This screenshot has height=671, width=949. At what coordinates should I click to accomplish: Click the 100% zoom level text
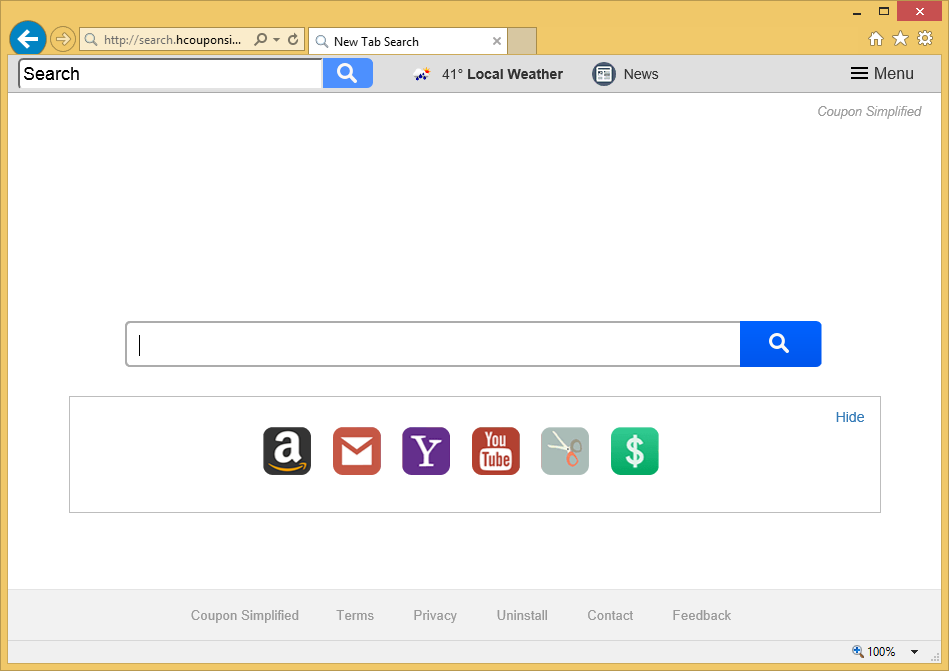click(x=881, y=652)
